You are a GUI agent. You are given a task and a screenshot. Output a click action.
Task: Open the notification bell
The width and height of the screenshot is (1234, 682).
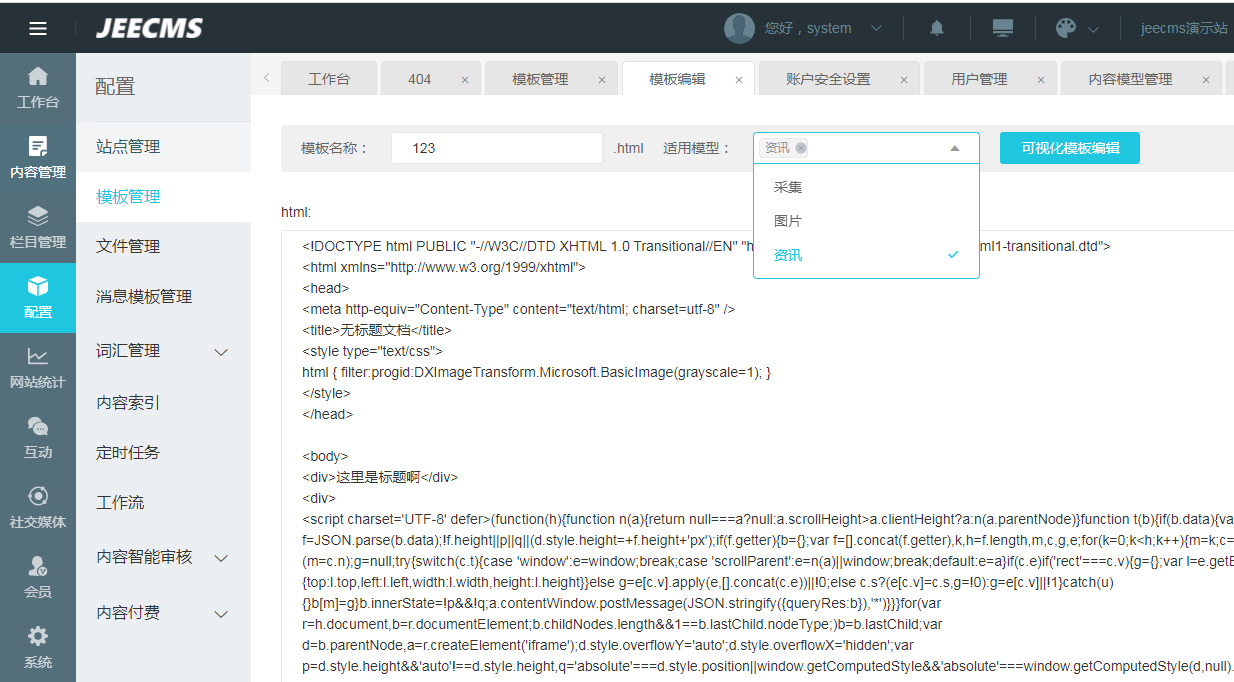point(937,28)
